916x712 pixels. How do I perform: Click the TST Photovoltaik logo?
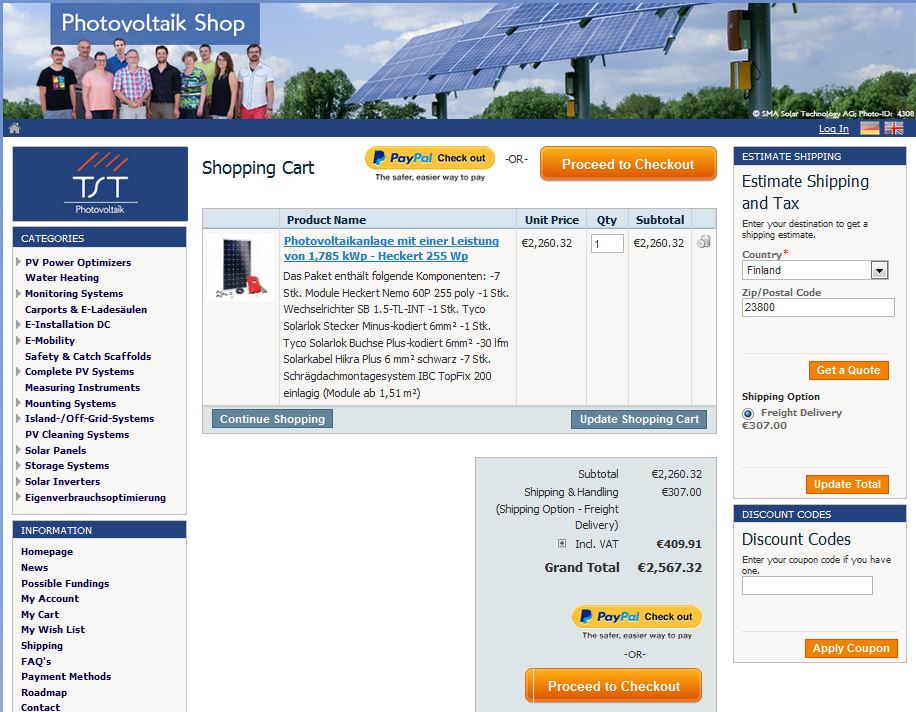pos(100,184)
